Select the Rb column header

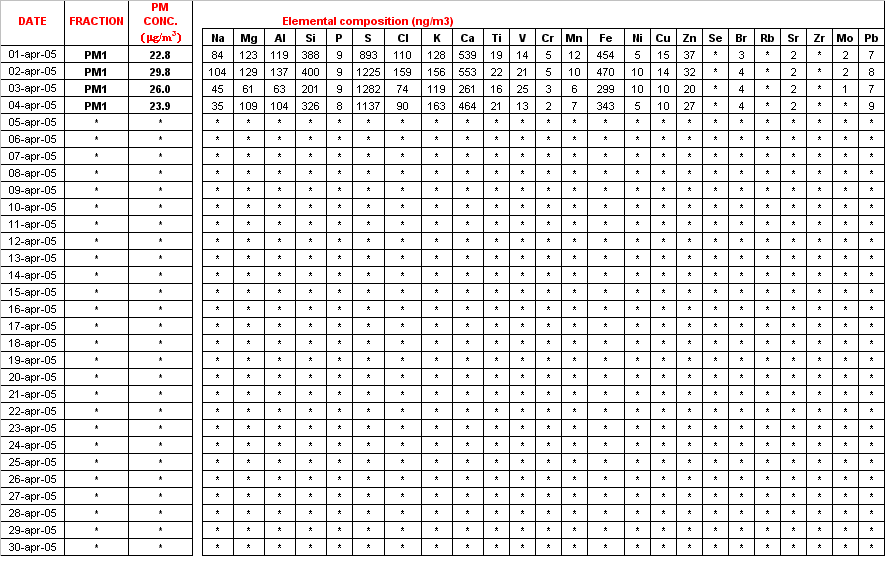click(767, 38)
